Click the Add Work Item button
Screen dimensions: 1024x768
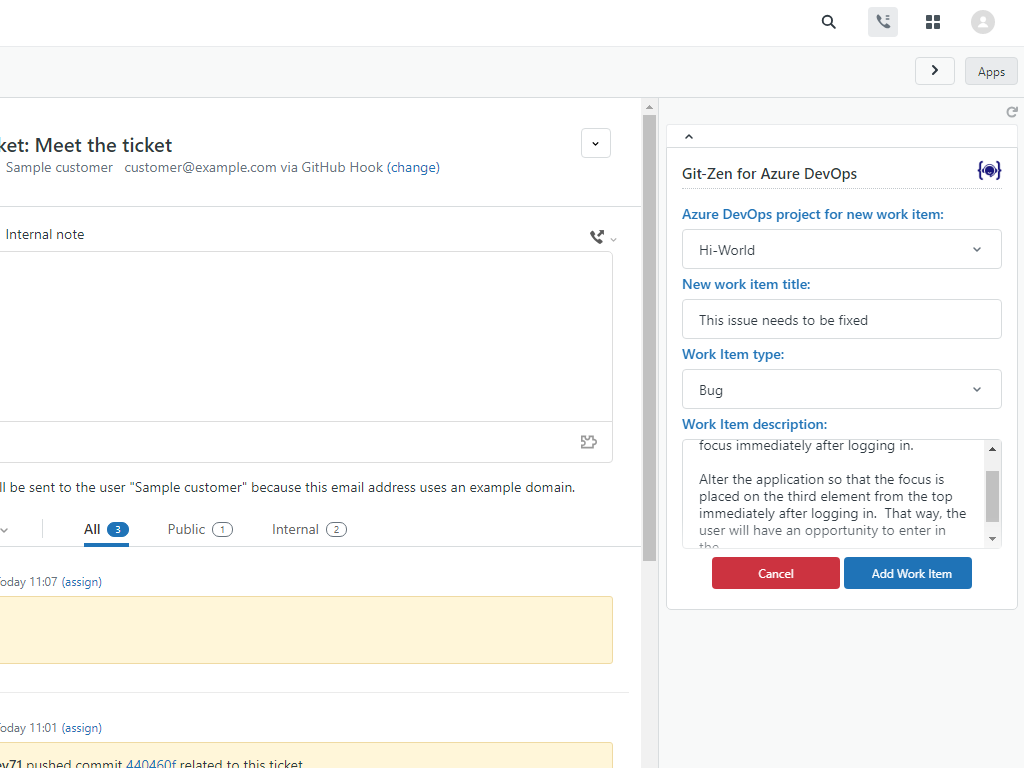pyautogui.click(x=907, y=573)
